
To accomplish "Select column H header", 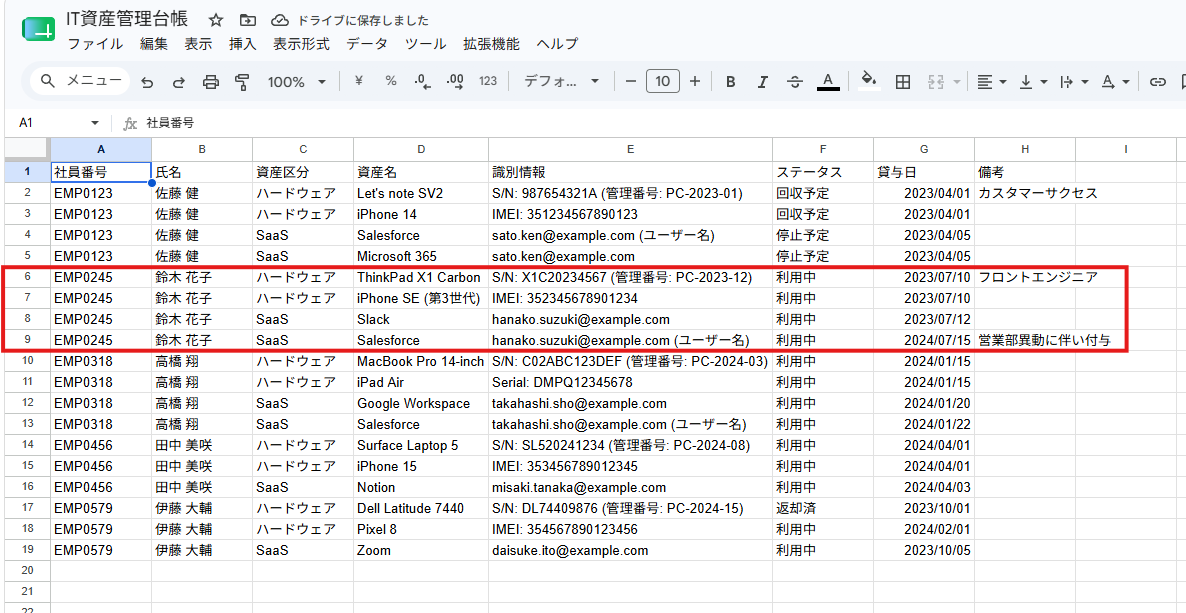I will (x=1025, y=149).
